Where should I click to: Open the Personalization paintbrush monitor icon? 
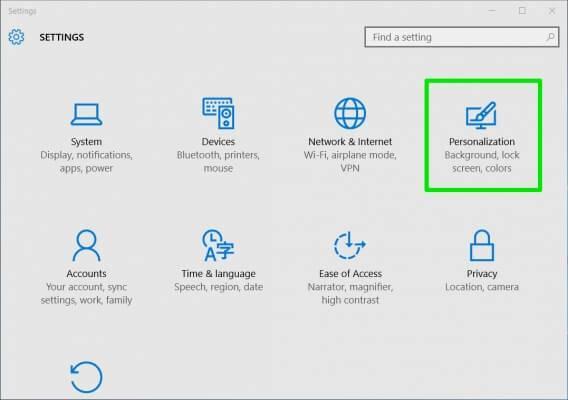click(481, 115)
